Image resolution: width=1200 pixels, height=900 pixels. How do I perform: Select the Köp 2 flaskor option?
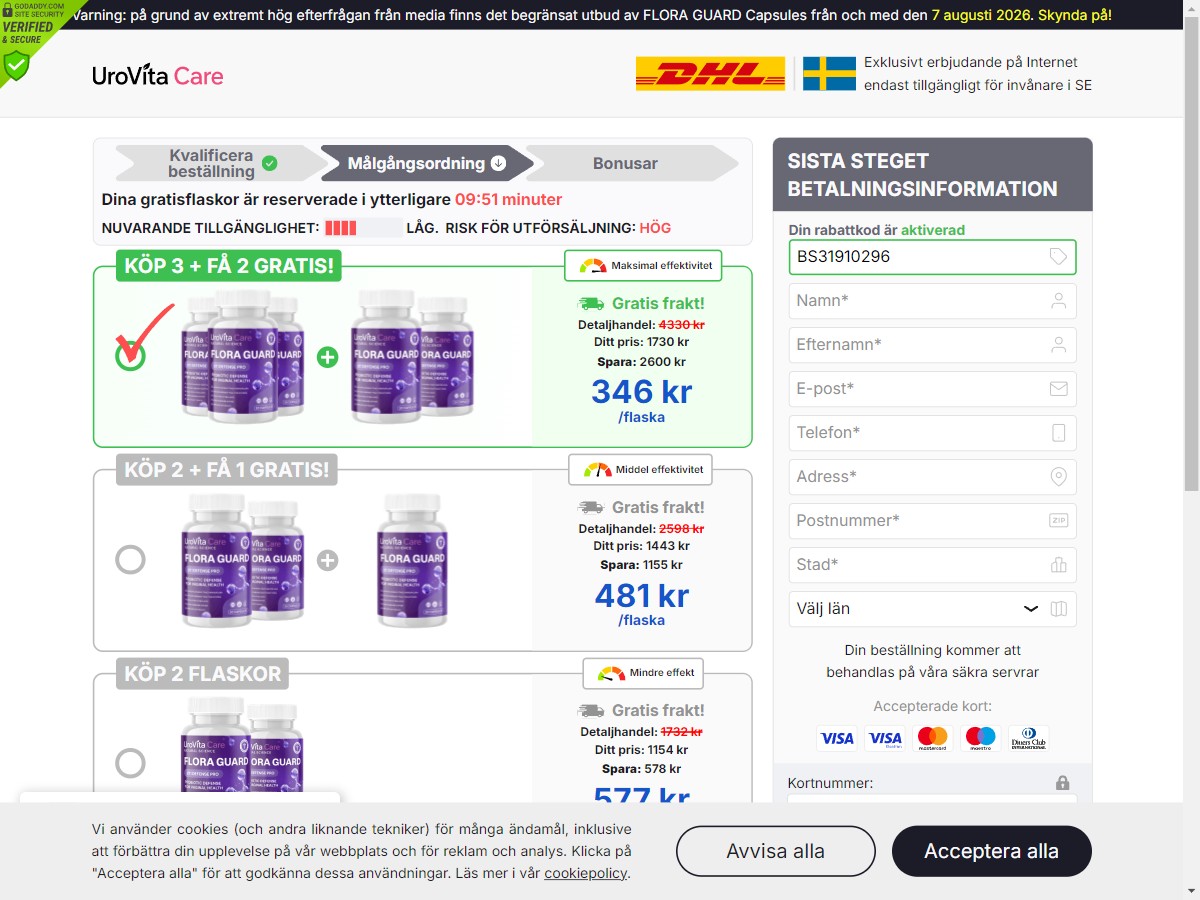(130, 764)
